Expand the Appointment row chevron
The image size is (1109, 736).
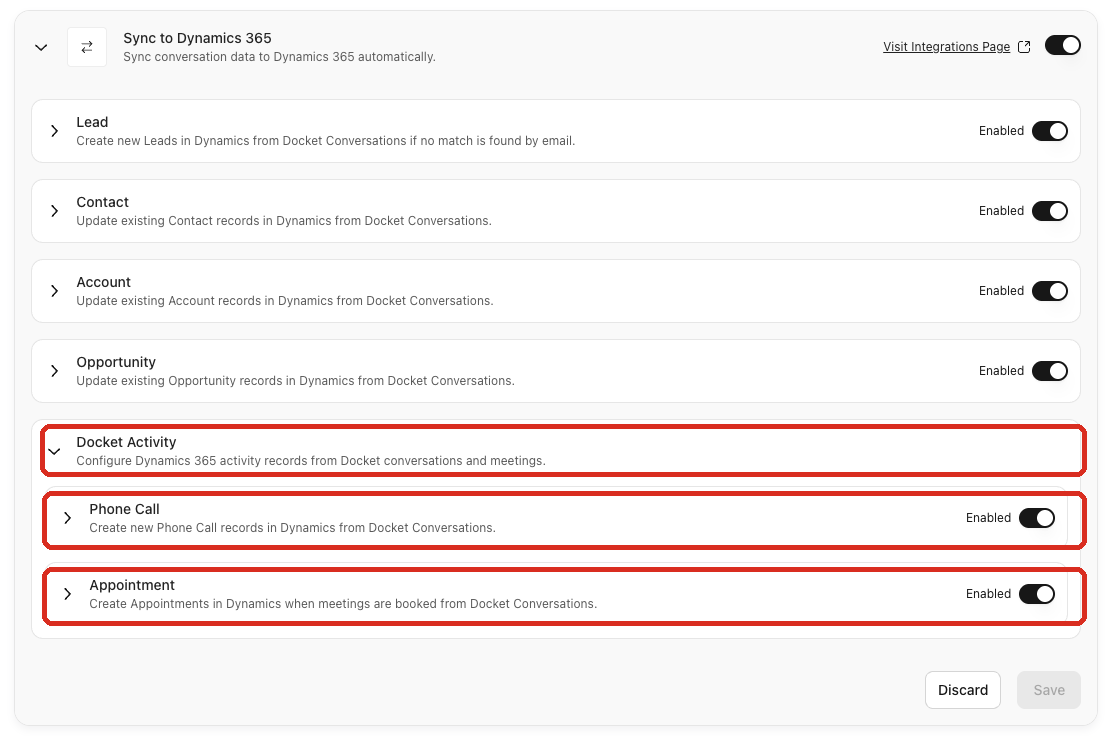click(67, 594)
